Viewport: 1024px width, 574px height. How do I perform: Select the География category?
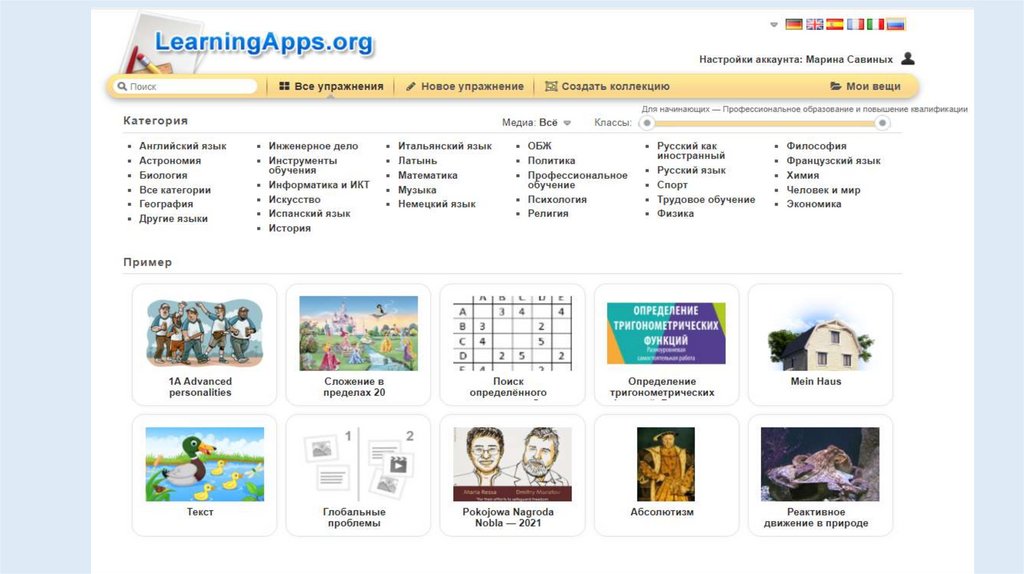pyautogui.click(x=166, y=204)
